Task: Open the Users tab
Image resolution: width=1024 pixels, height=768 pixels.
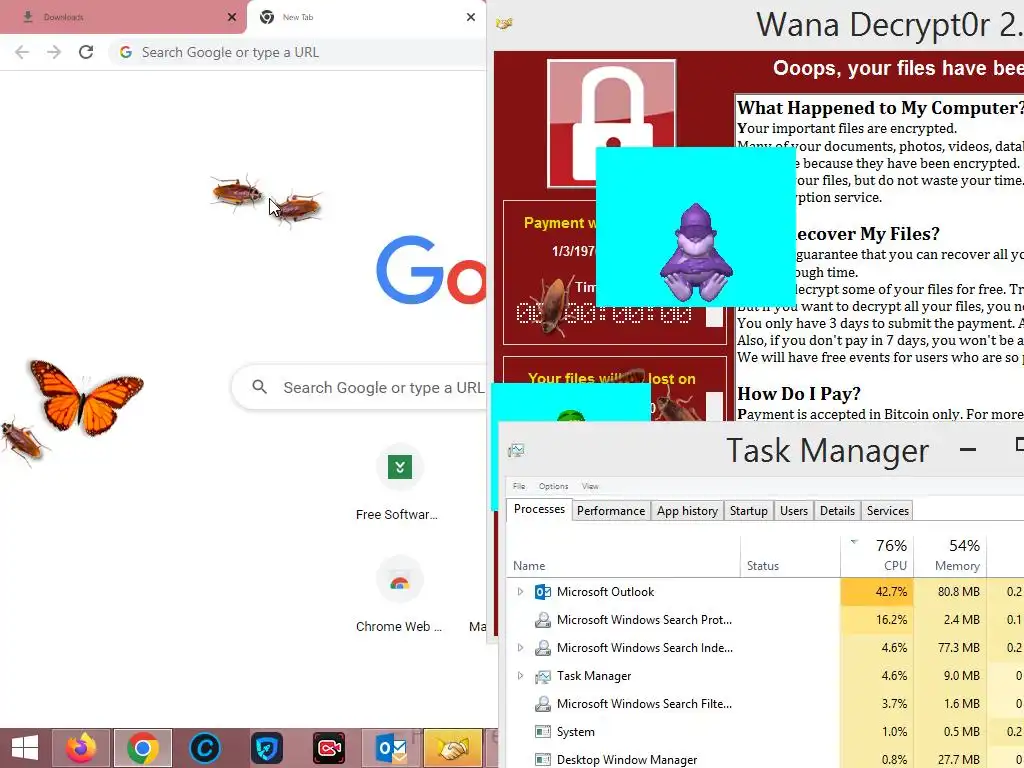Action: point(793,511)
